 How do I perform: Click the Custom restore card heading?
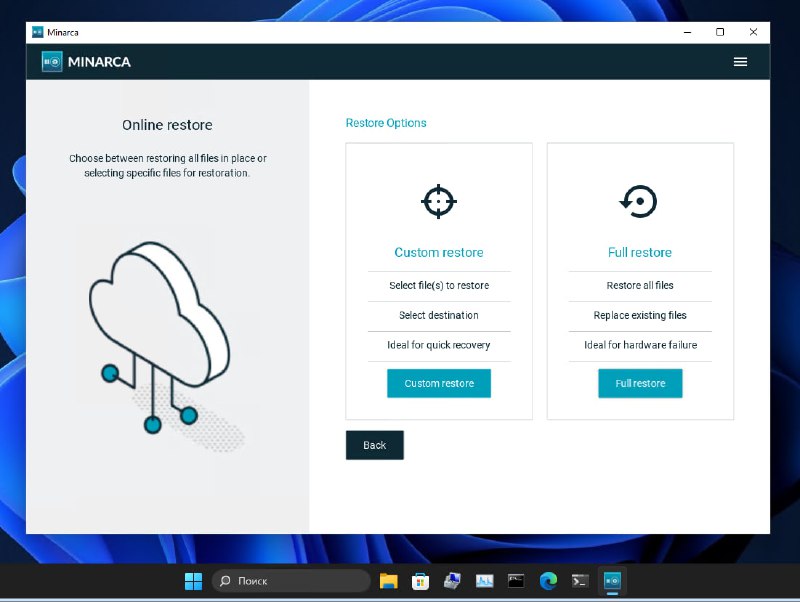click(439, 253)
